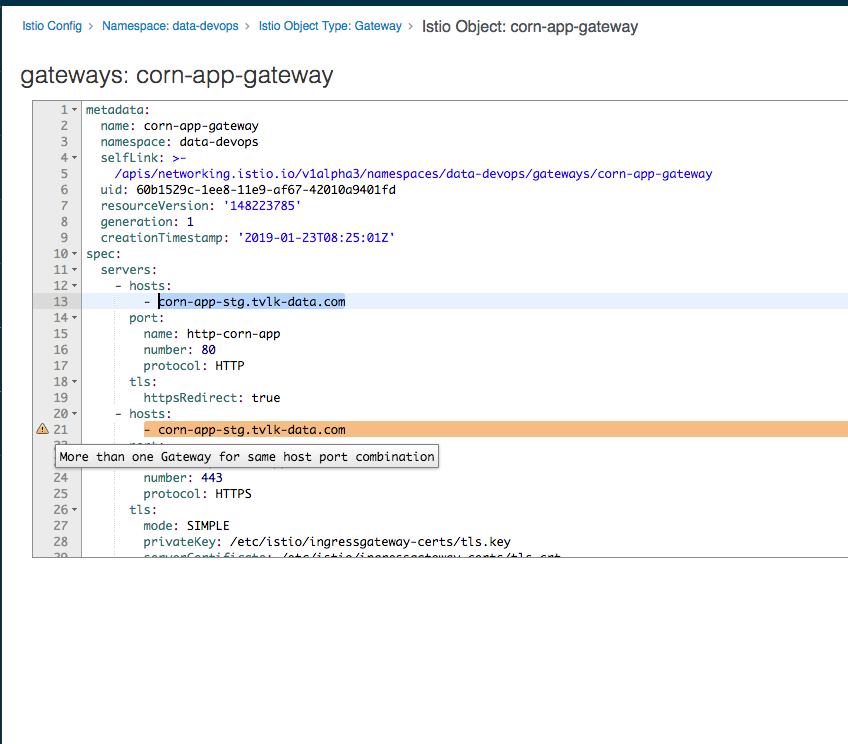
Task: Click httpsRedirect: true on line 19
Action: 211,397
